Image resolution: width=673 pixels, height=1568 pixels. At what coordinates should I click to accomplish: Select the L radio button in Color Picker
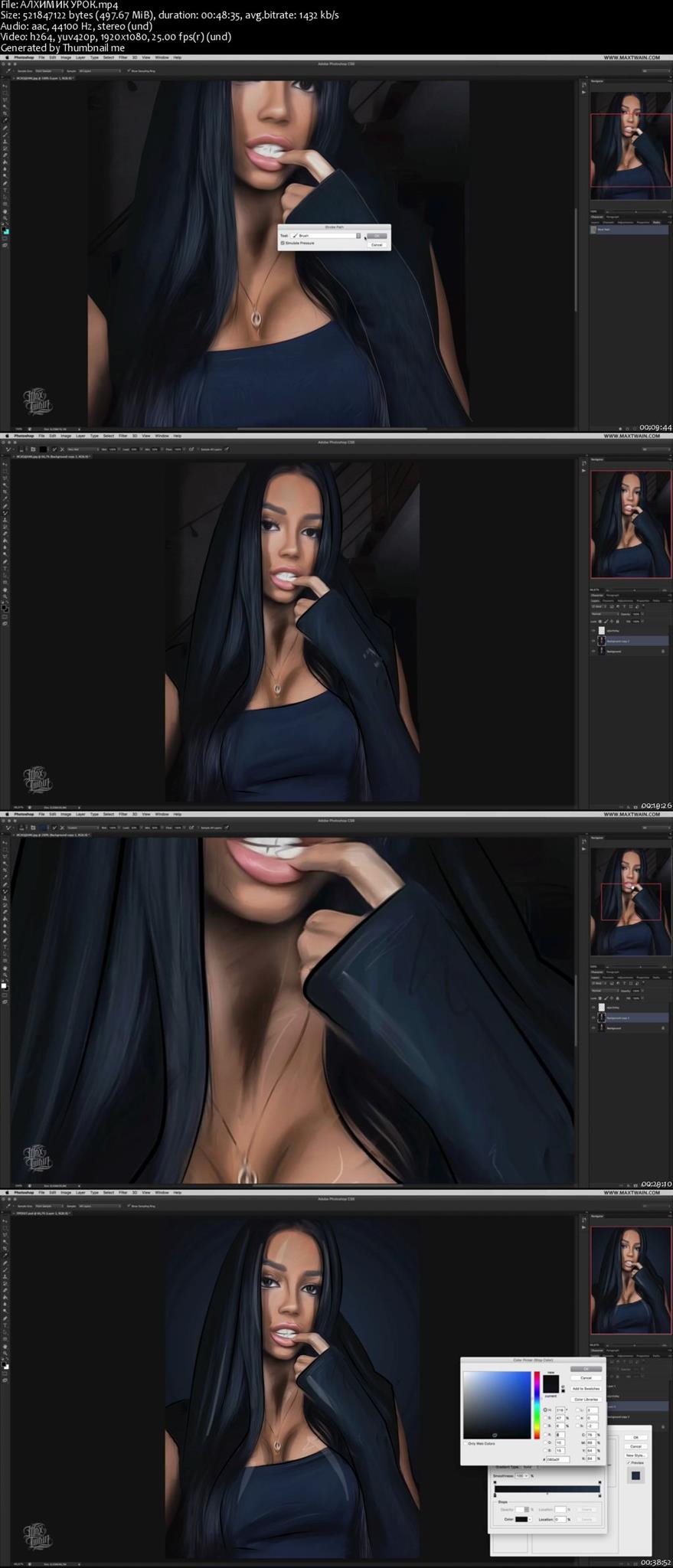[x=577, y=1410]
